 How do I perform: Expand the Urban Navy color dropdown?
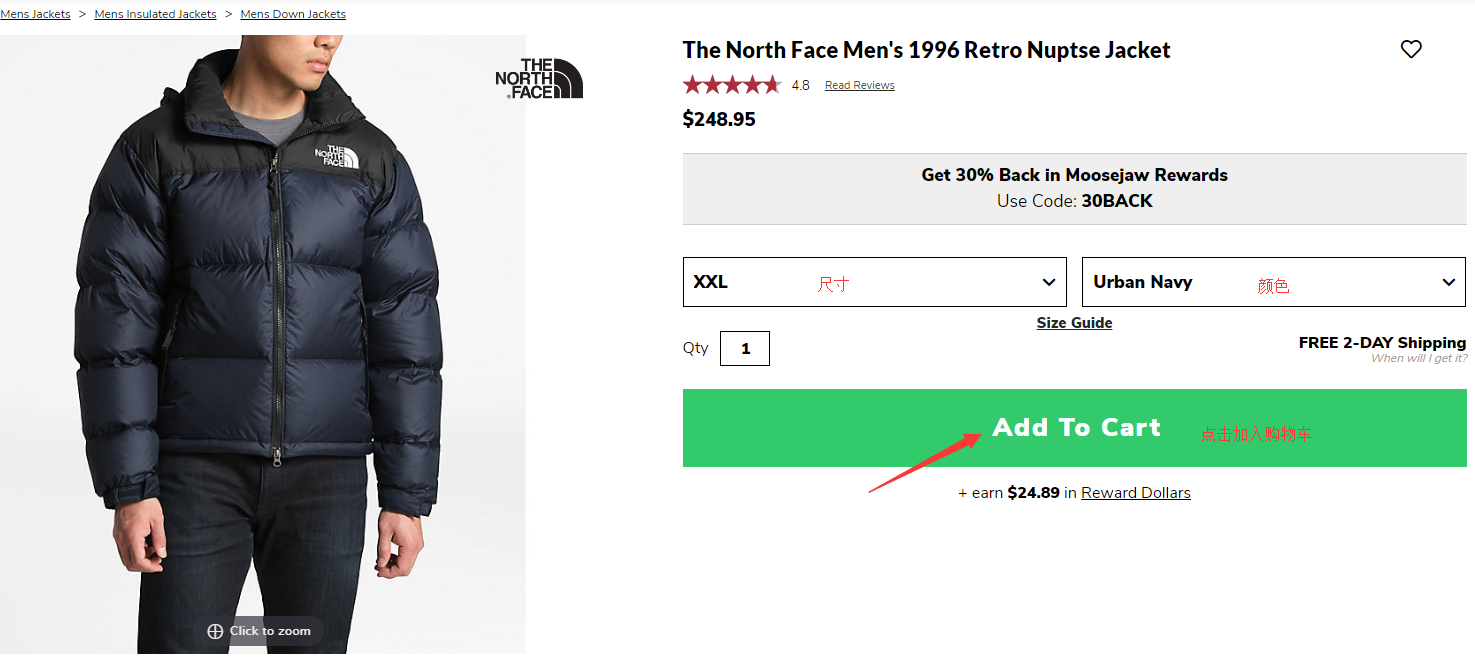click(1274, 282)
